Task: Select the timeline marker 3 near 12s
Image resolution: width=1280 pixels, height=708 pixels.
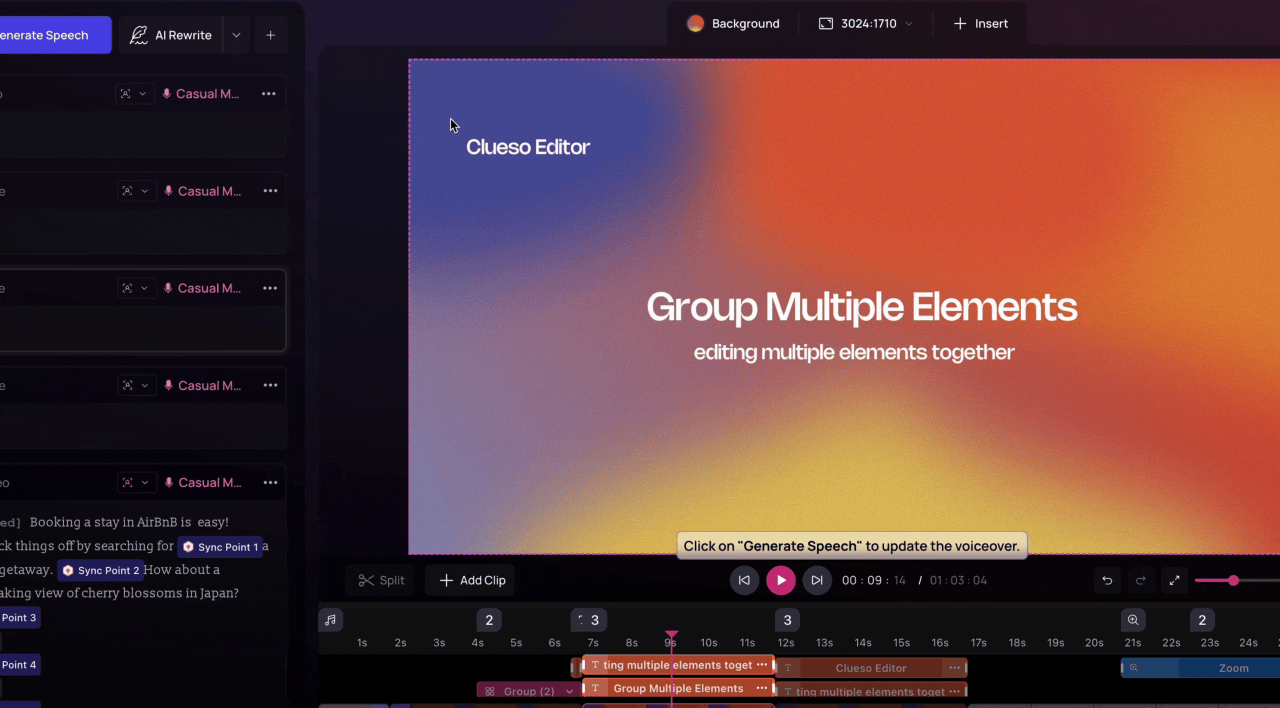Action: coord(787,620)
